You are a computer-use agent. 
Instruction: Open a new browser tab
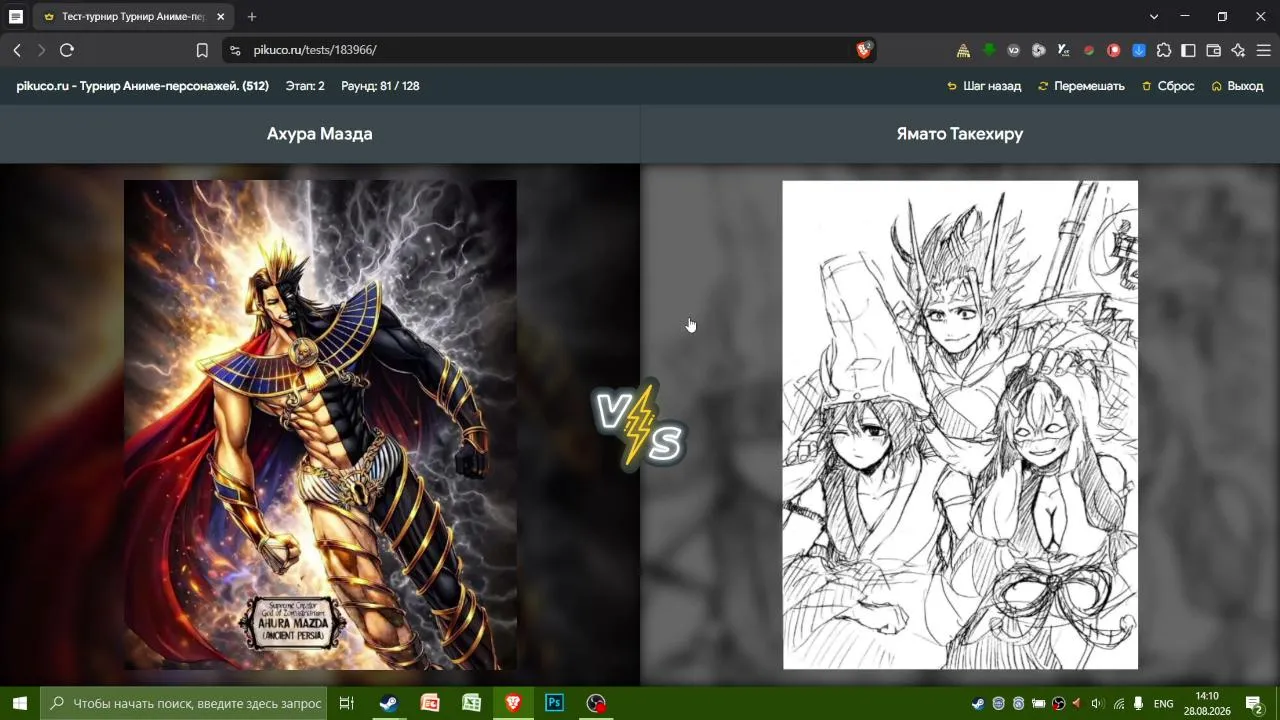[252, 17]
